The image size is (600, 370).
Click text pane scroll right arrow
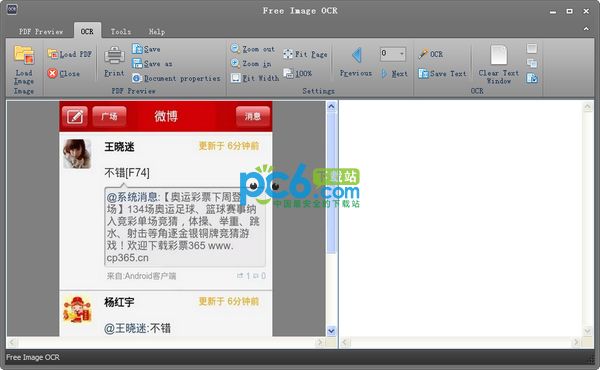click(576, 342)
